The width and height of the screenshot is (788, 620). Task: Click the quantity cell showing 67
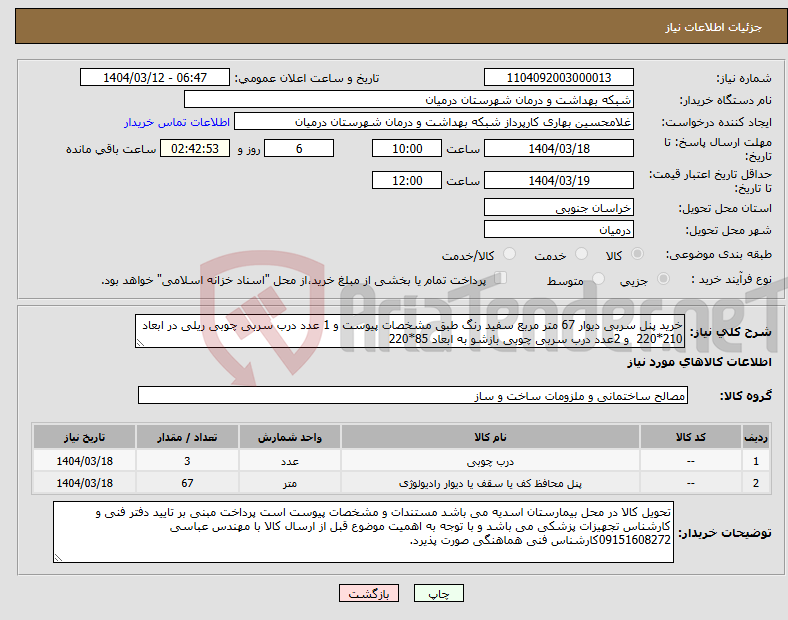click(187, 483)
